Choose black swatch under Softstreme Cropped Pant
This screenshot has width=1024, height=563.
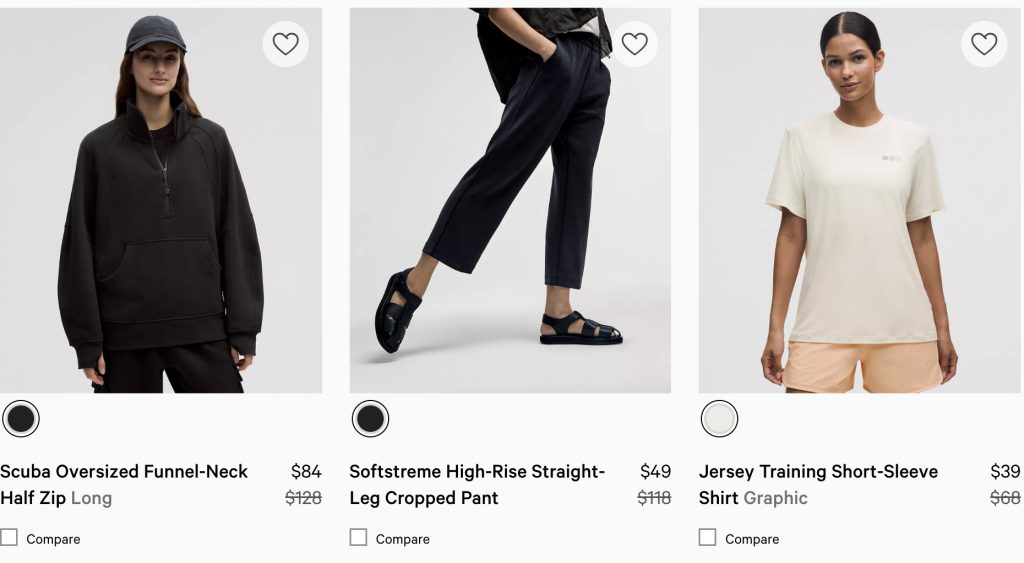tap(370, 419)
